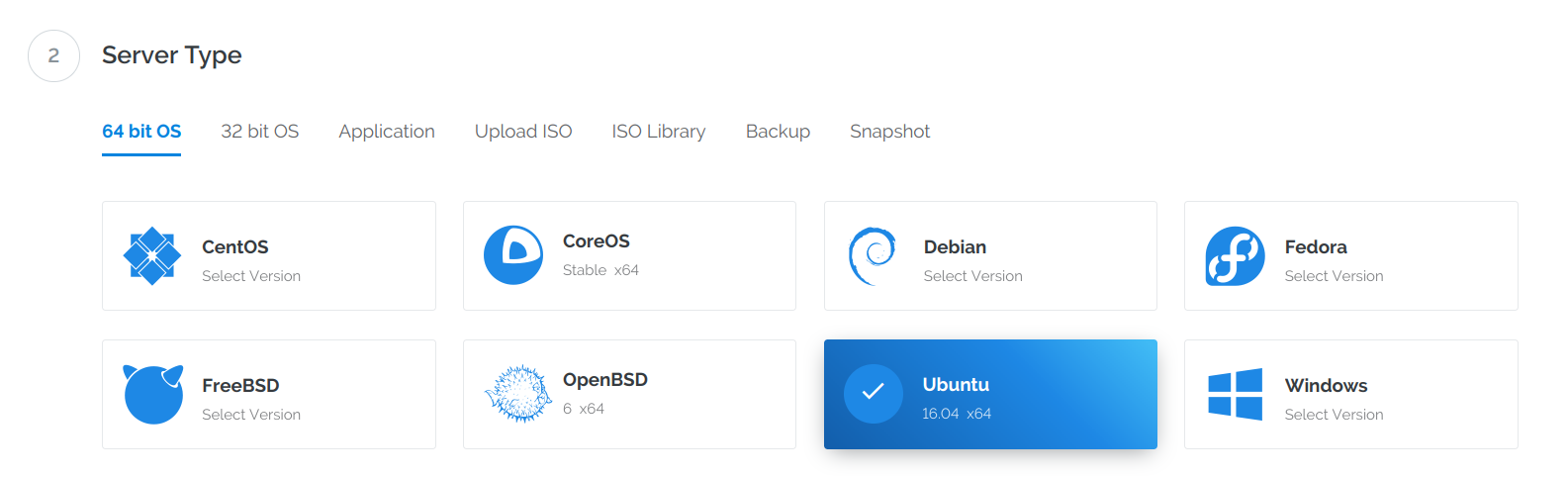Switch to the 64 bit OS tab
The height and width of the screenshot is (477, 1568).
[141, 132]
